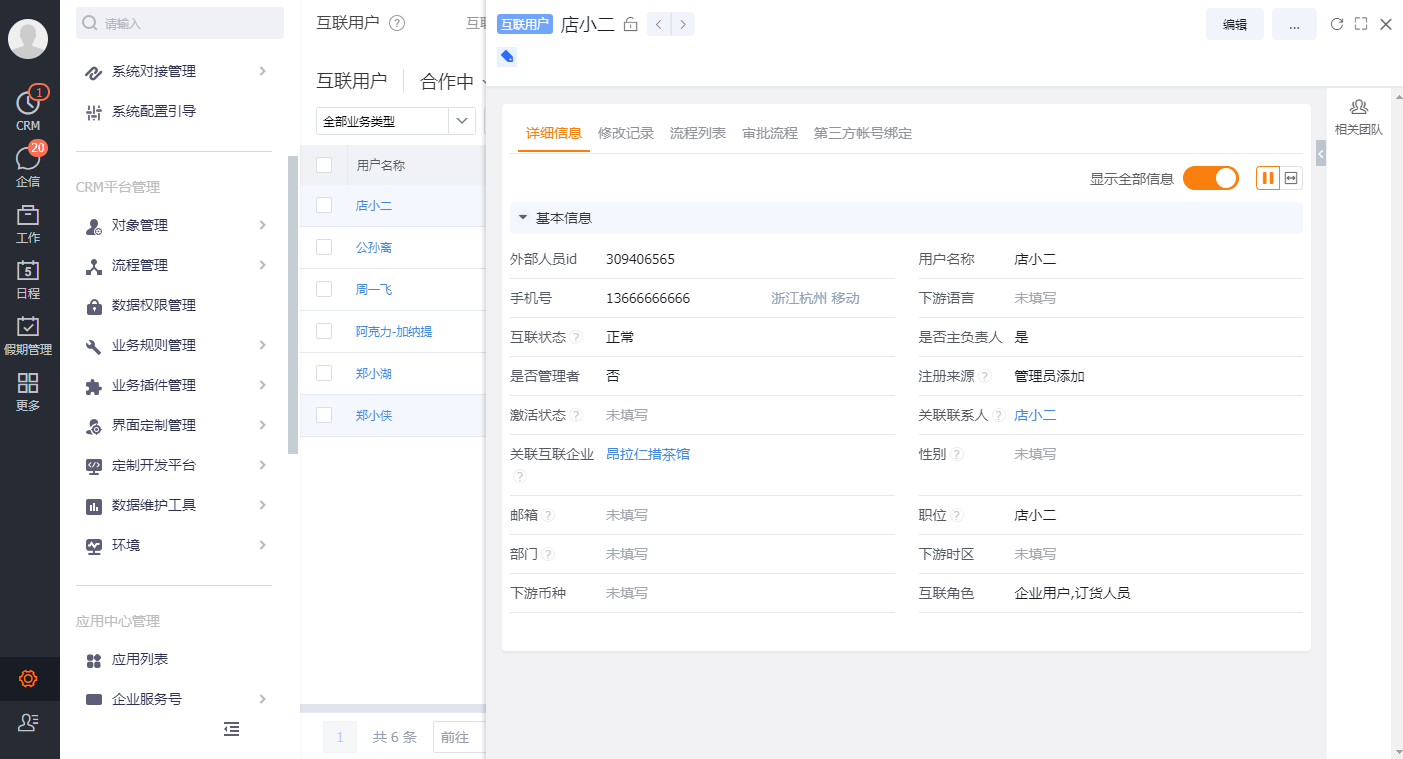
Task: Open the 合作中 filter dropdown
Action: (x=453, y=82)
